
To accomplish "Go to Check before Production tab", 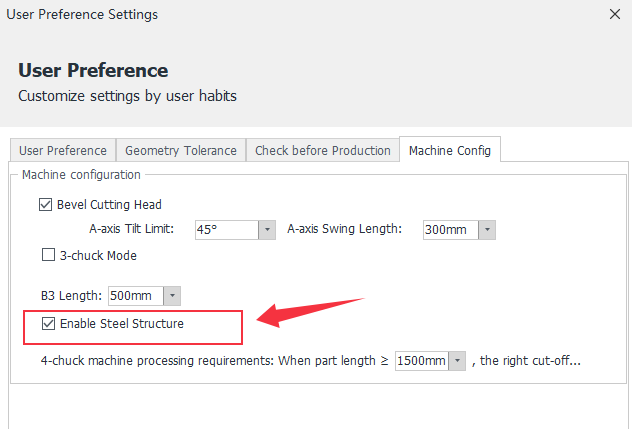I will pos(322,150).
